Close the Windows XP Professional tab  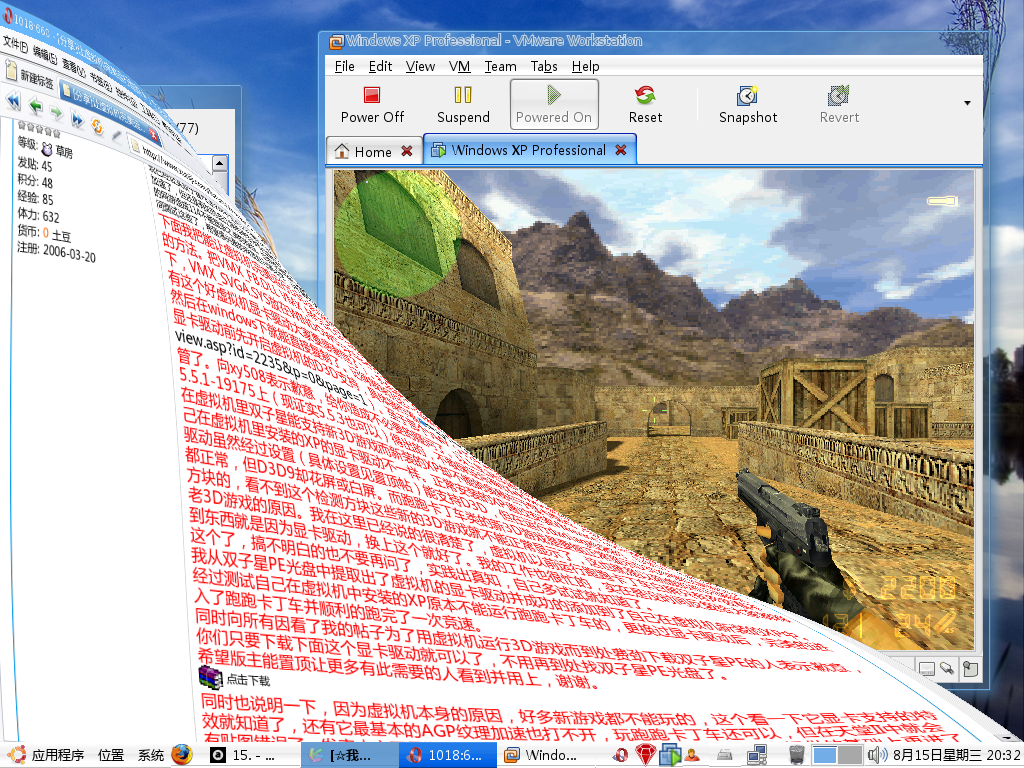click(x=620, y=150)
